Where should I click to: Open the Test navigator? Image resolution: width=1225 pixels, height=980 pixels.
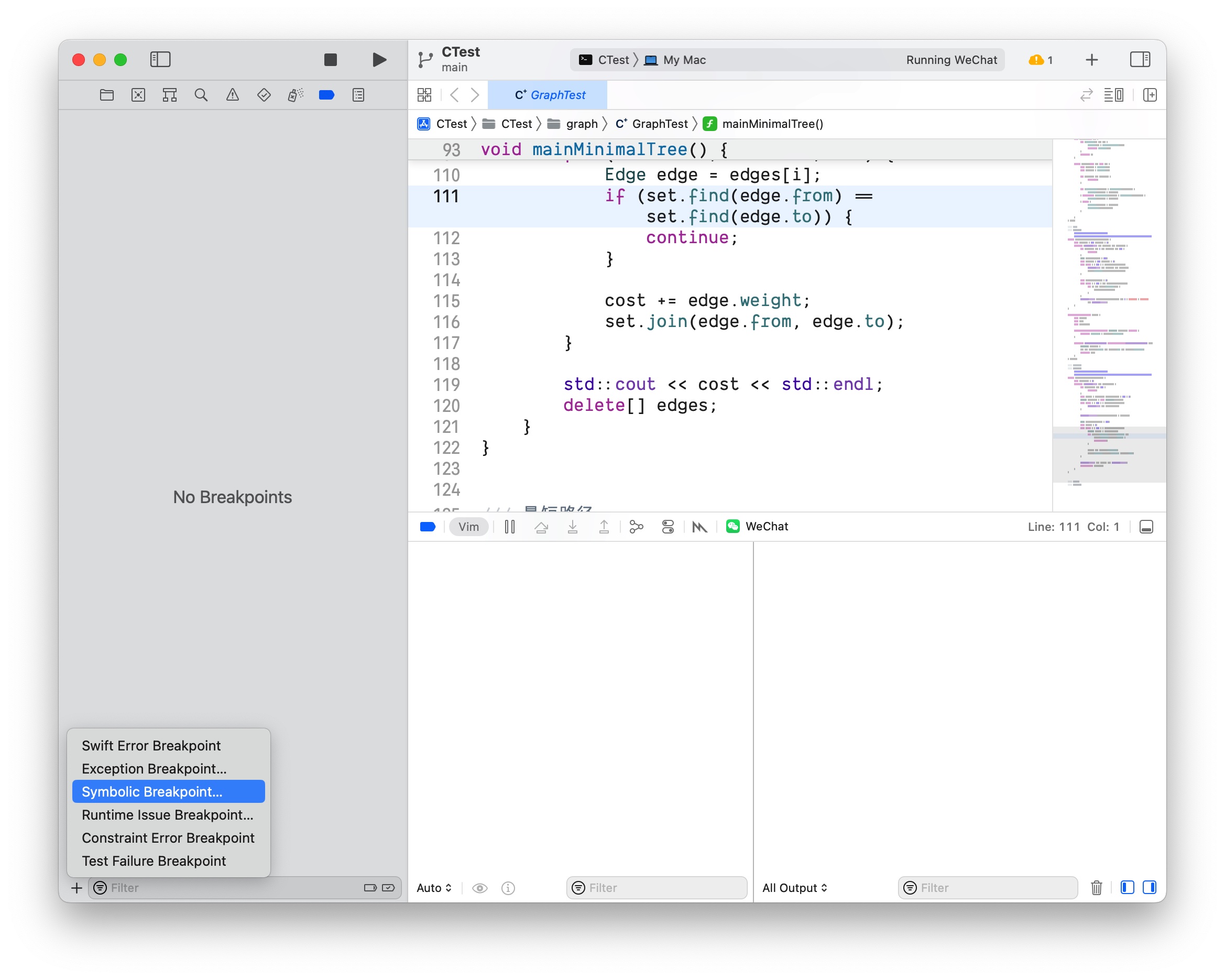tap(264, 95)
